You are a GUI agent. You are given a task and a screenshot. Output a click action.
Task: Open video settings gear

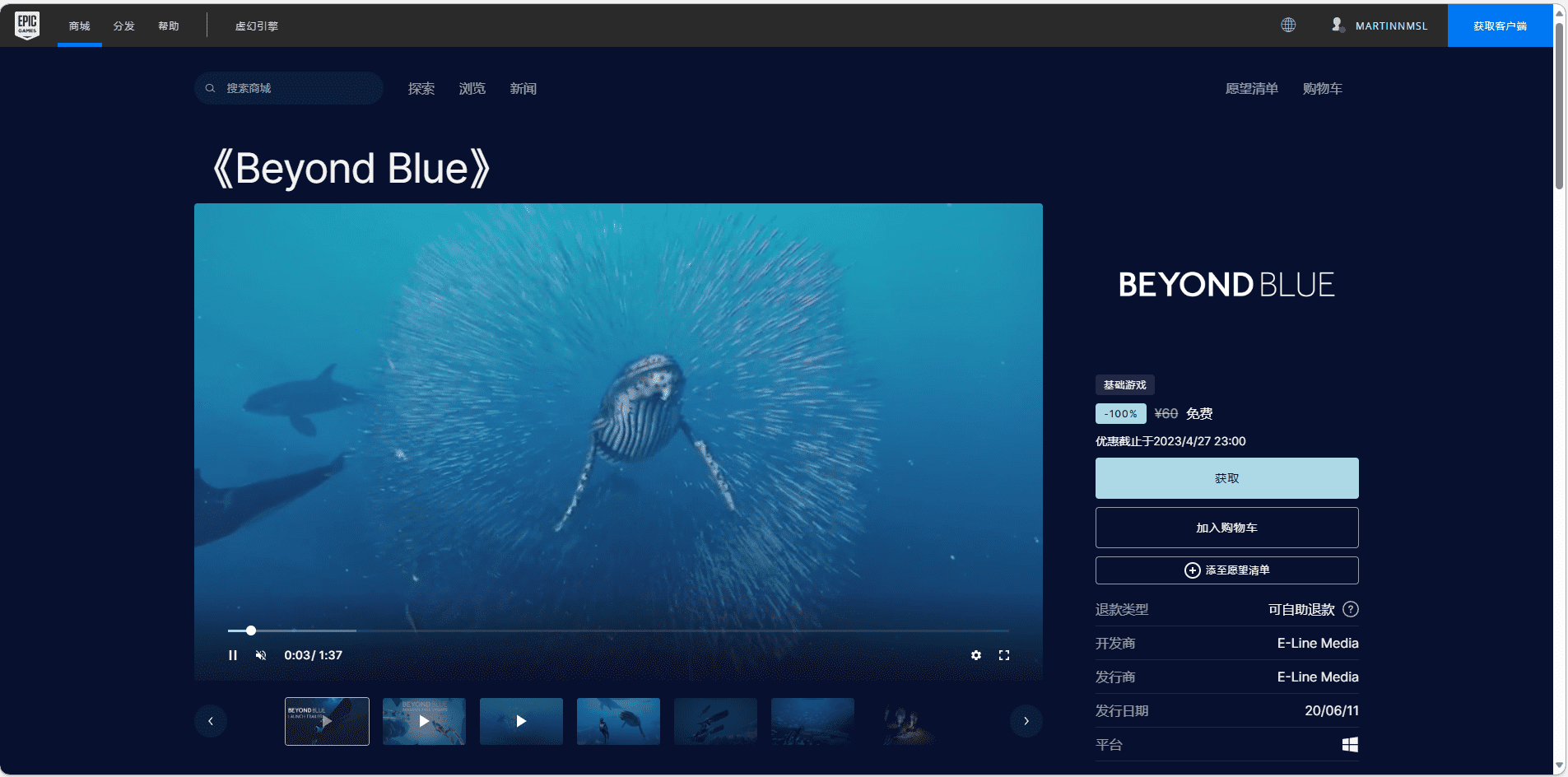coord(976,655)
